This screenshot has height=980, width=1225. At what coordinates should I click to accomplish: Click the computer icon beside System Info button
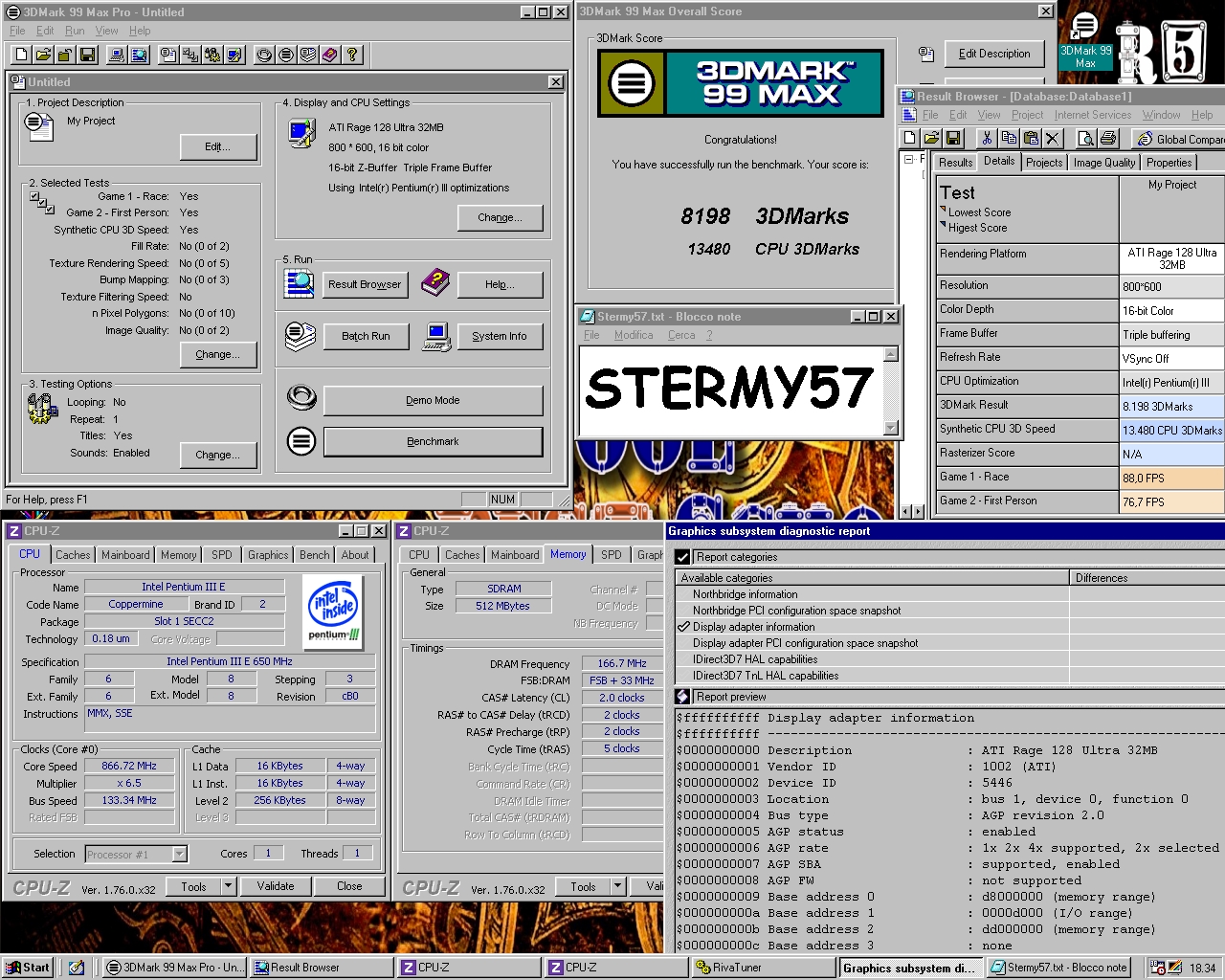436,337
